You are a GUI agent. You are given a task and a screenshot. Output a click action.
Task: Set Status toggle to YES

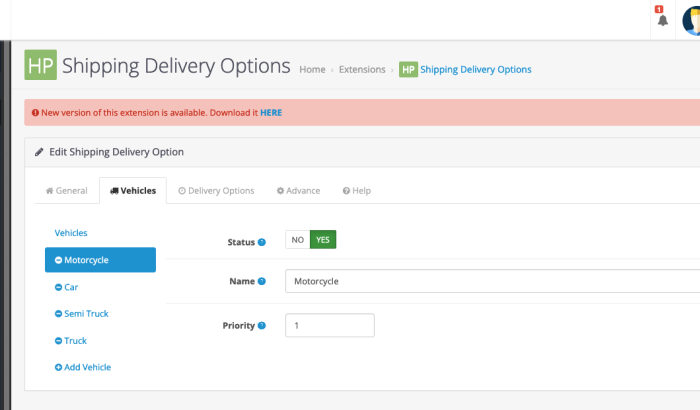click(323, 240)
